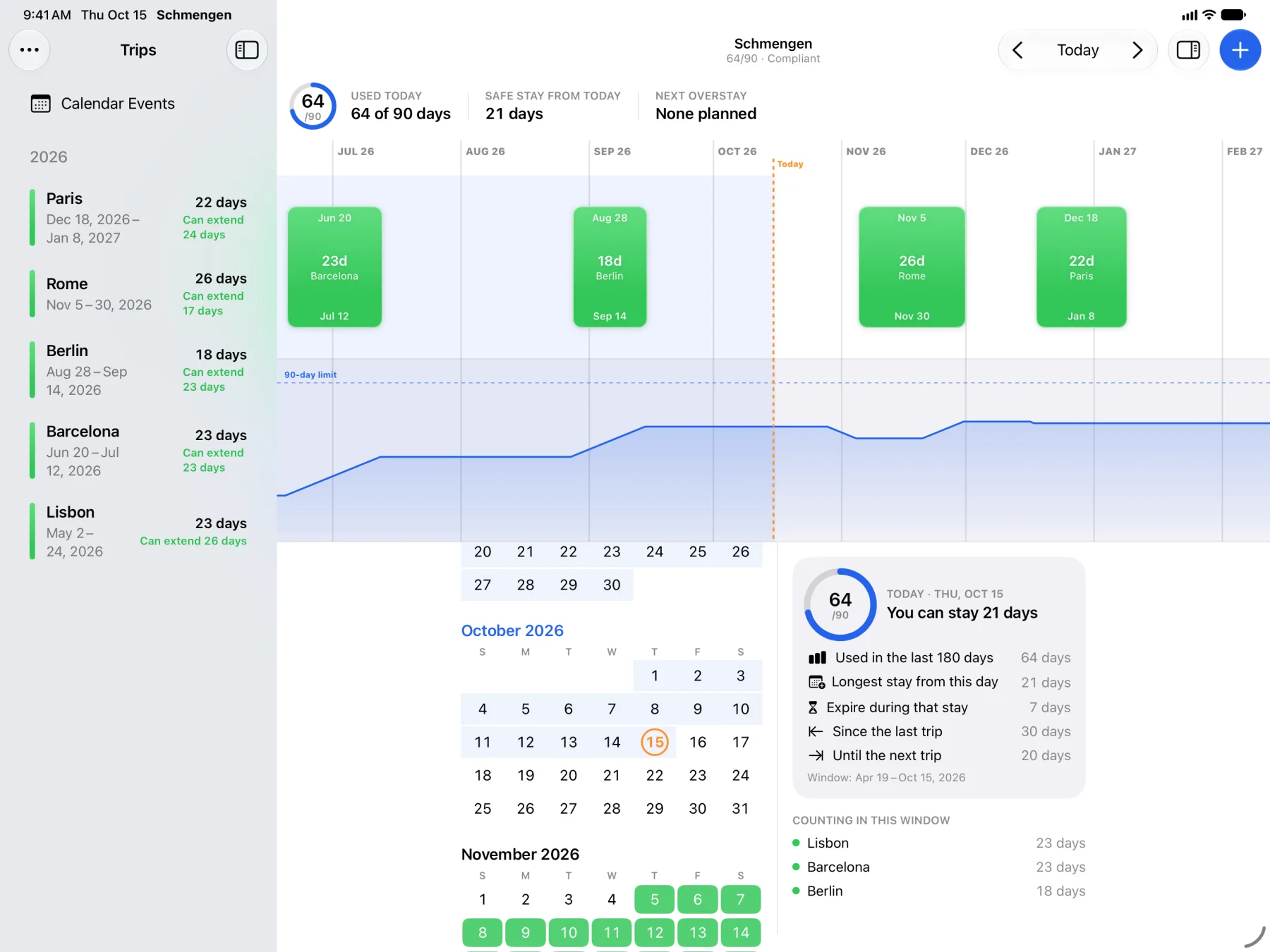Jump to Today in timeline
Screen dimensions: 1270x952
pyautogui.click(x=1077, y=50)
